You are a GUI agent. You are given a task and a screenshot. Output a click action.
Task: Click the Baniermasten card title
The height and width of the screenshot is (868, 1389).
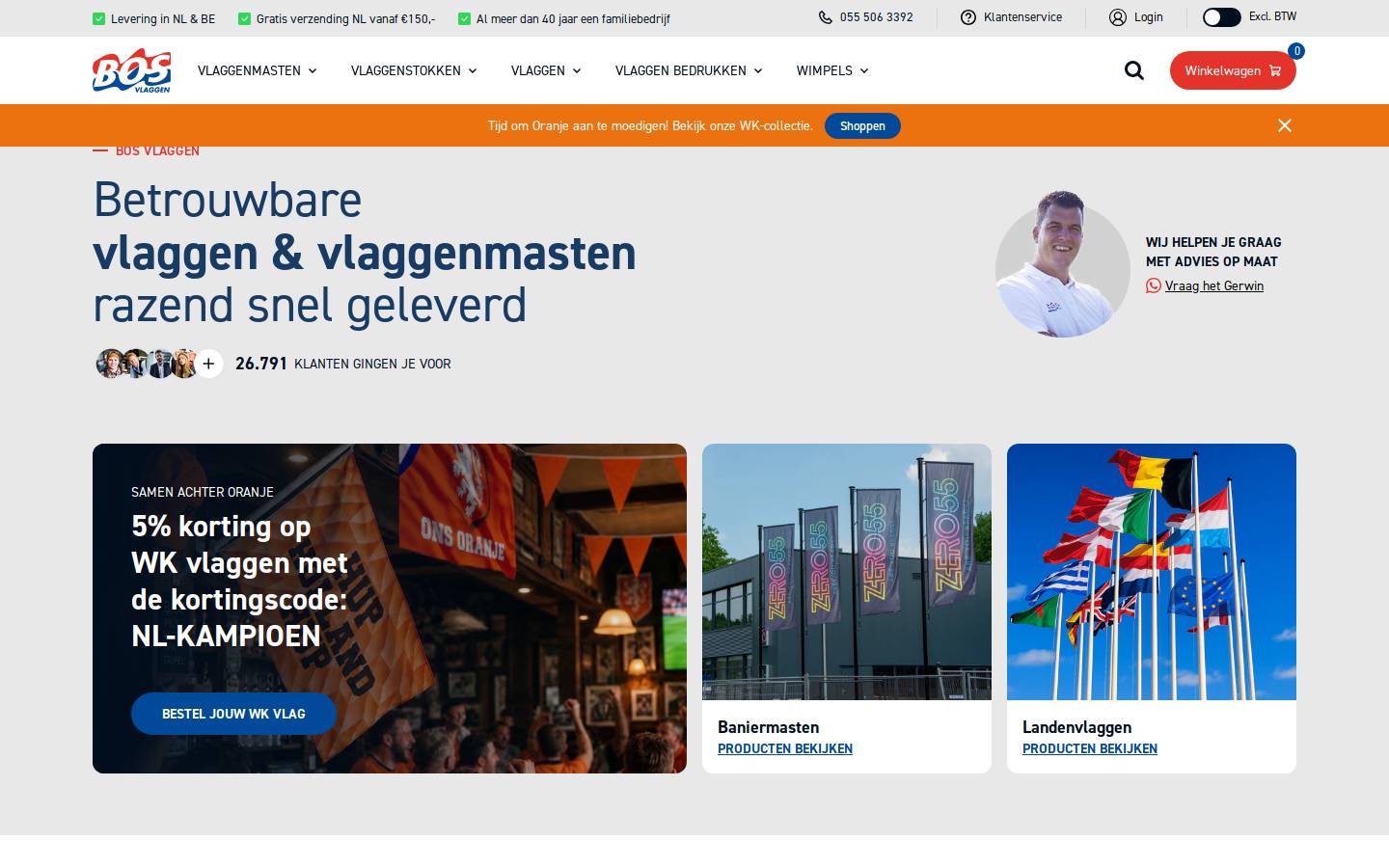click(769, 727)
